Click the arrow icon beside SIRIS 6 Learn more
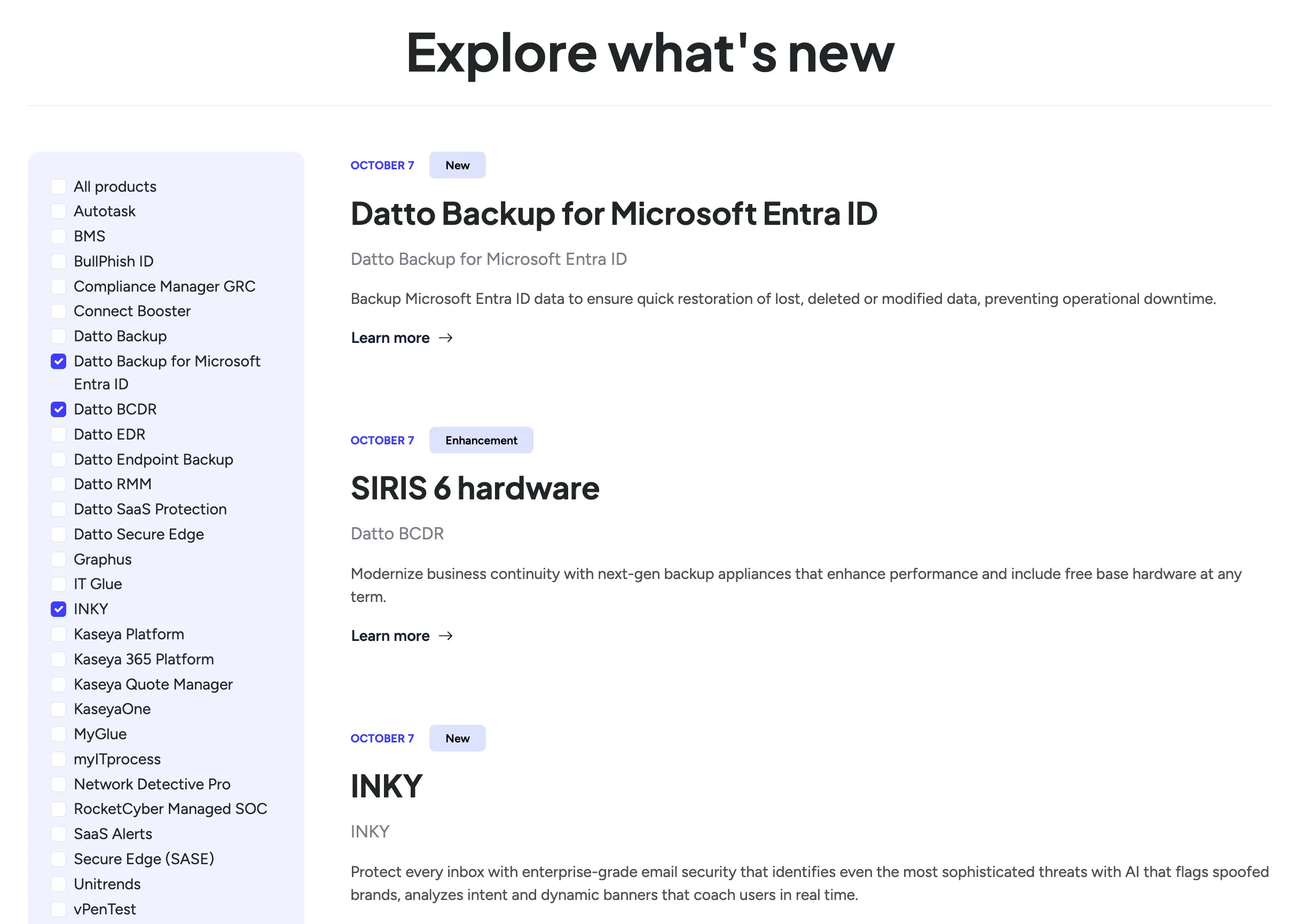 point(447,636)
